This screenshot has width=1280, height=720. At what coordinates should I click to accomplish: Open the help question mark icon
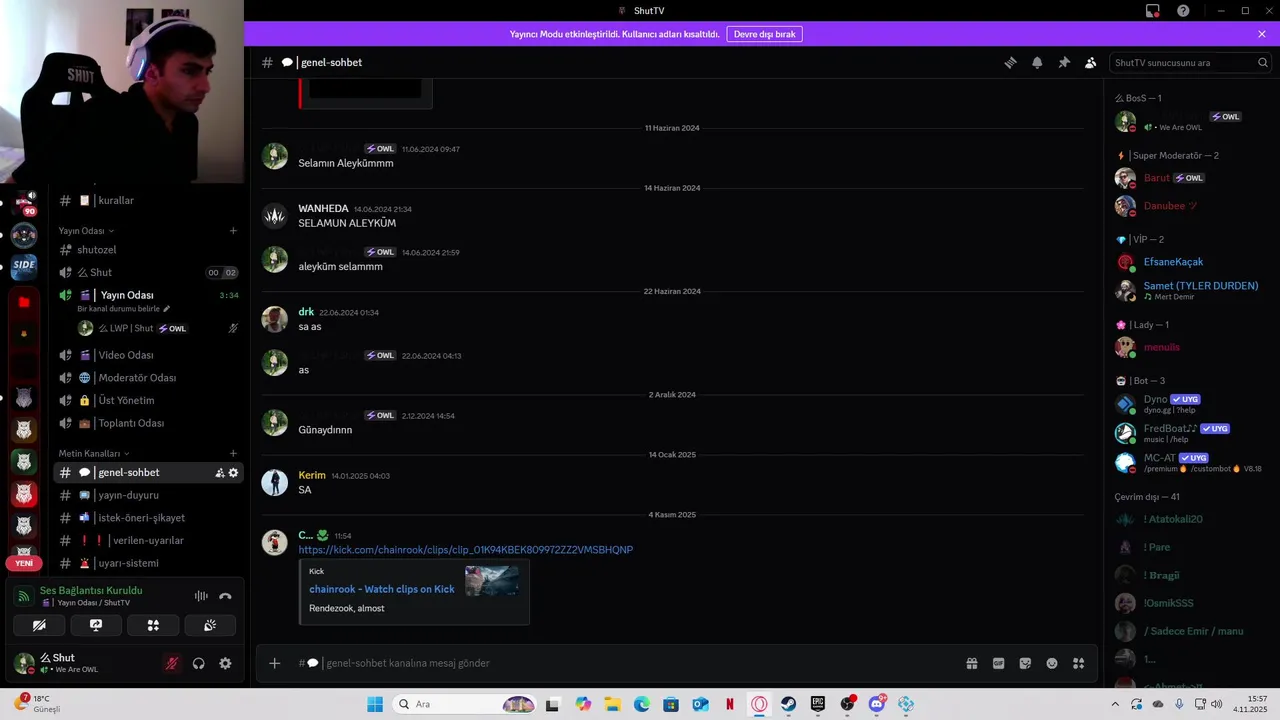click(1183, 10)
